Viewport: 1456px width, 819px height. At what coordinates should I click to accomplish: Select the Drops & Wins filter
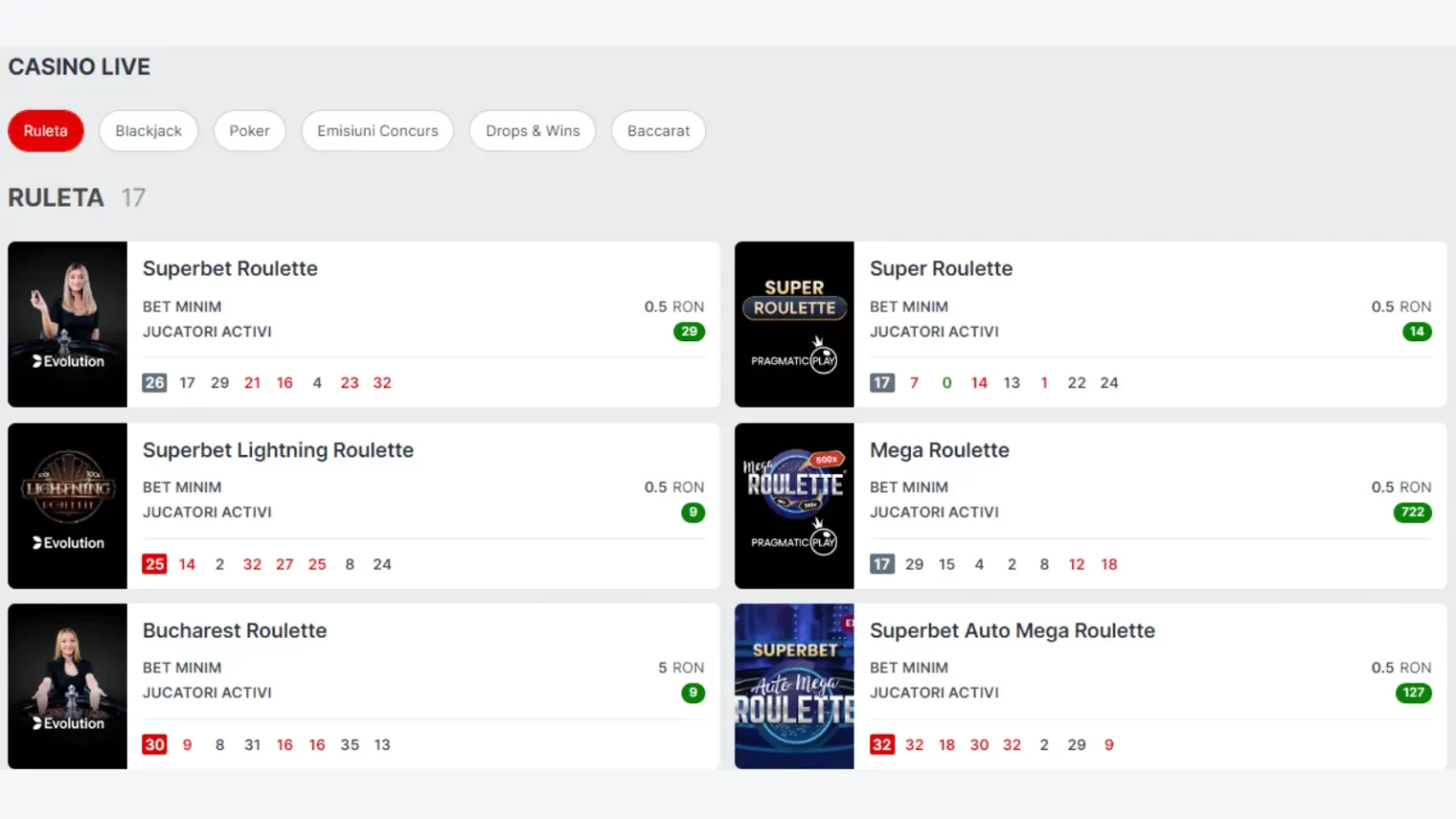pyautogui.click(x=533, y=131)
